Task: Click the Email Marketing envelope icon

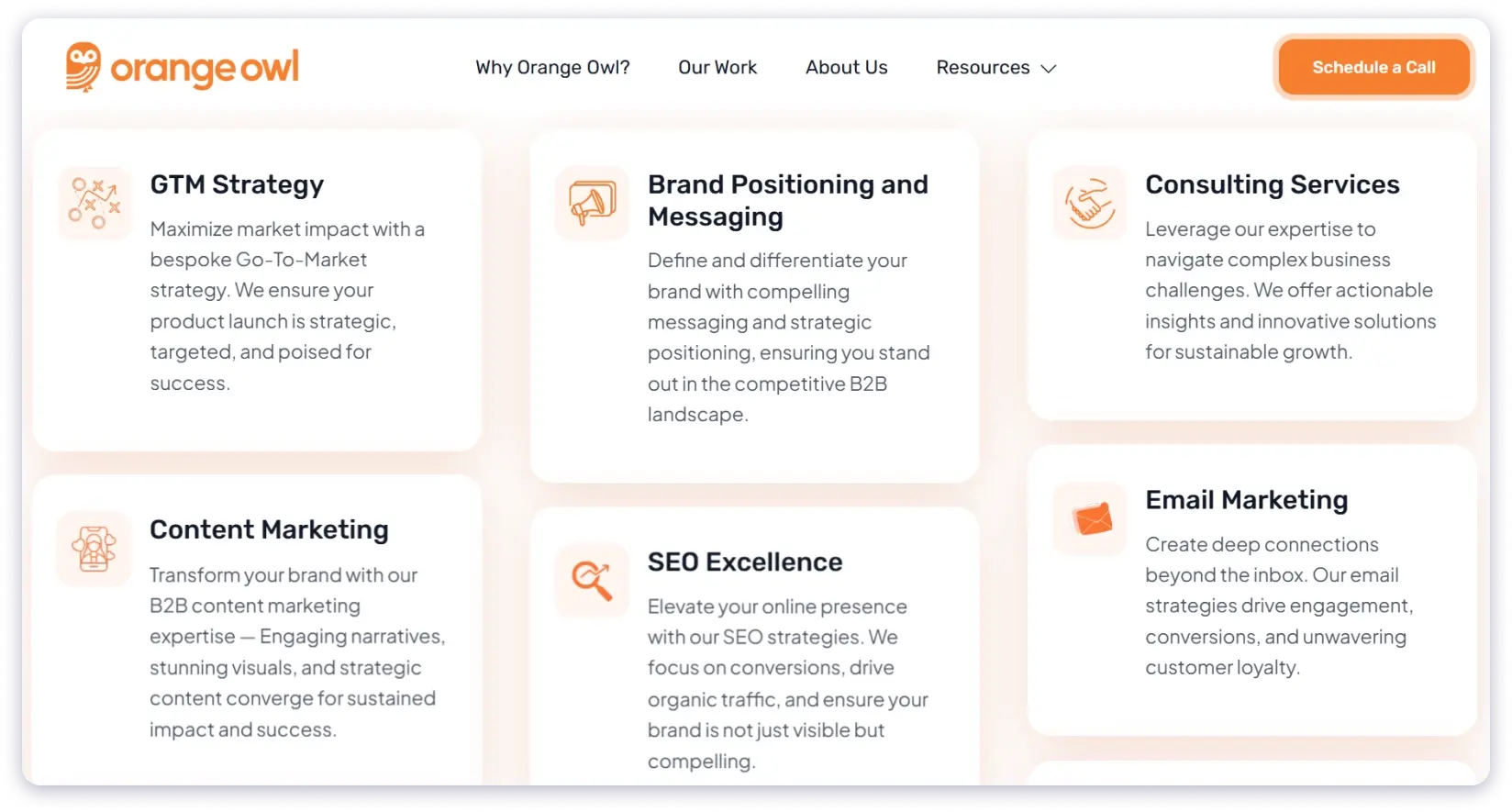Action: 1092,519
